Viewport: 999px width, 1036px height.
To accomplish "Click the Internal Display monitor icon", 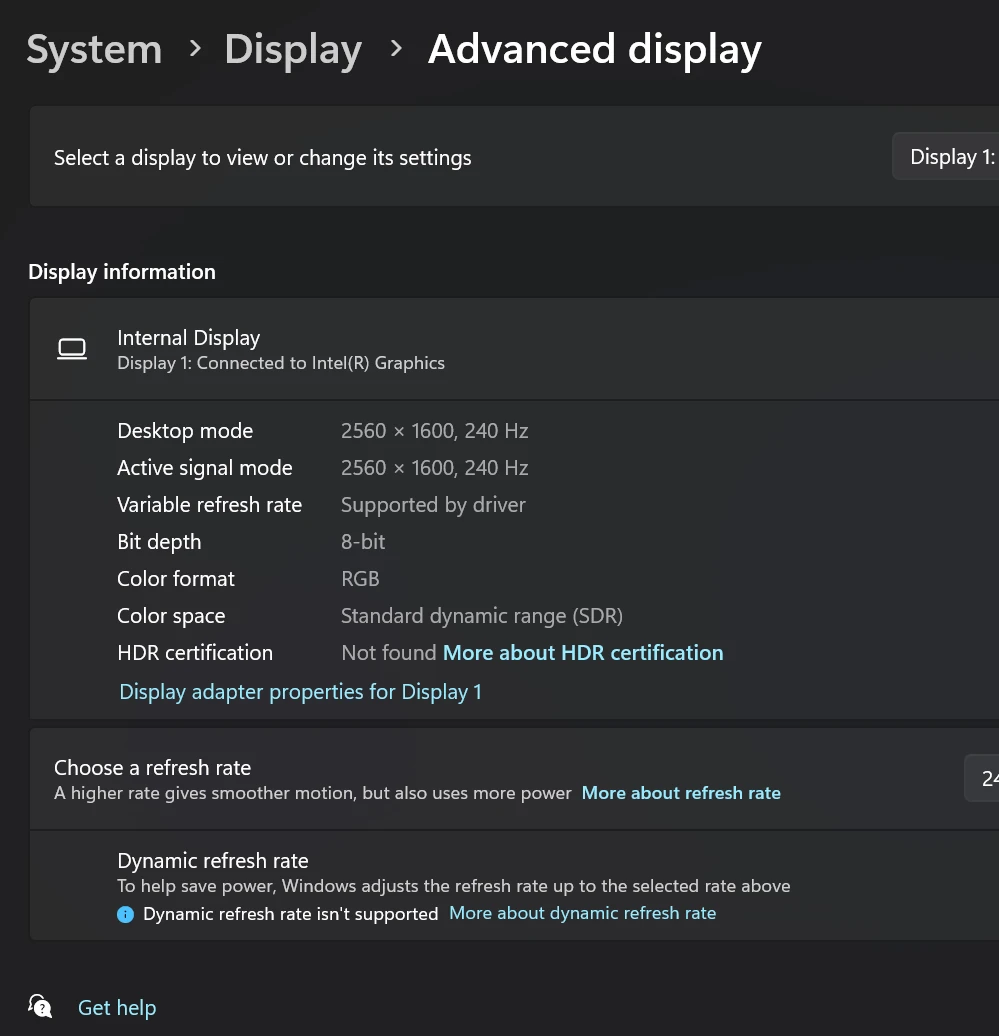I will [x=71, y=349].
